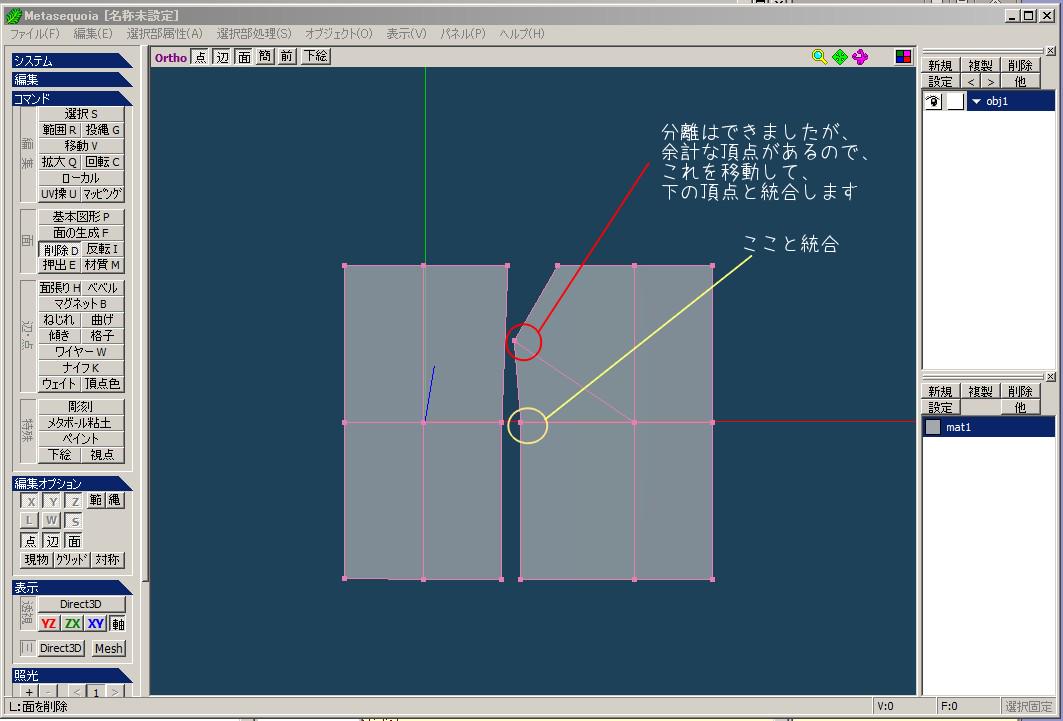Collapse the 編集オプション panel header
The image size is (1063, 721).
[x=71, y=483]
